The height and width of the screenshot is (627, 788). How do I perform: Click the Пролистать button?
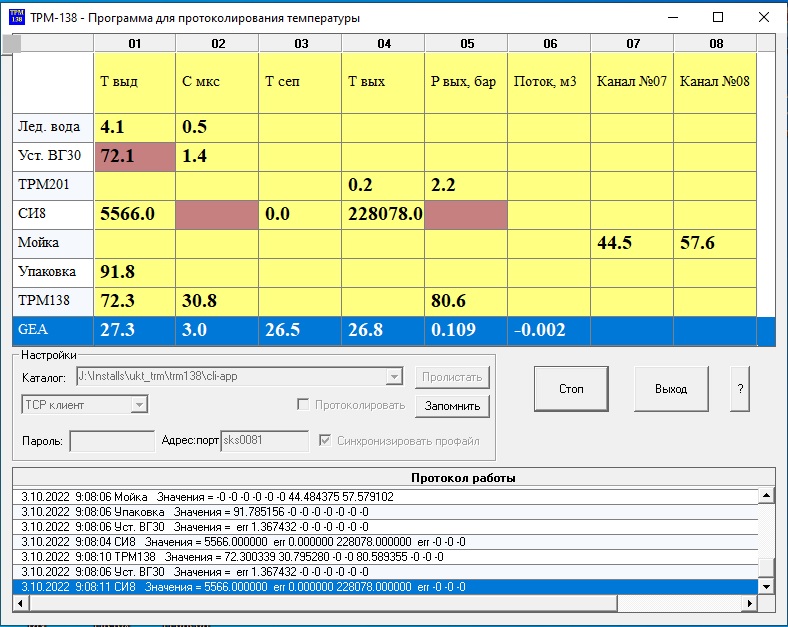[x=453, y=377]
